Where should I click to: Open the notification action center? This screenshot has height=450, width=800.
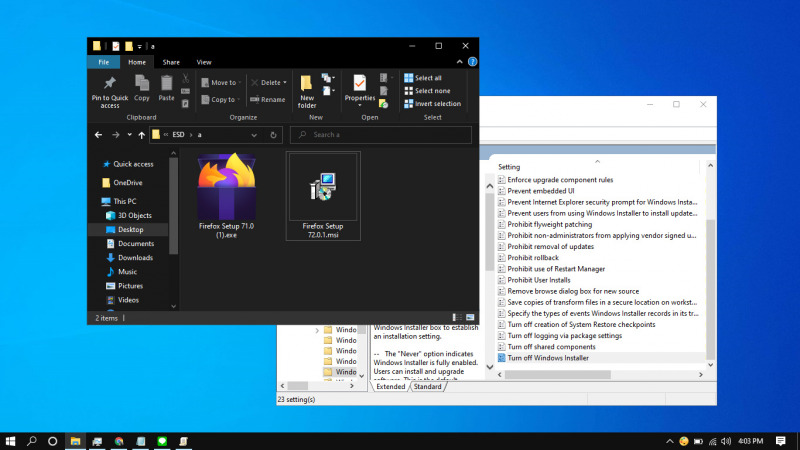pyautogui.click(x=781, y=441)
